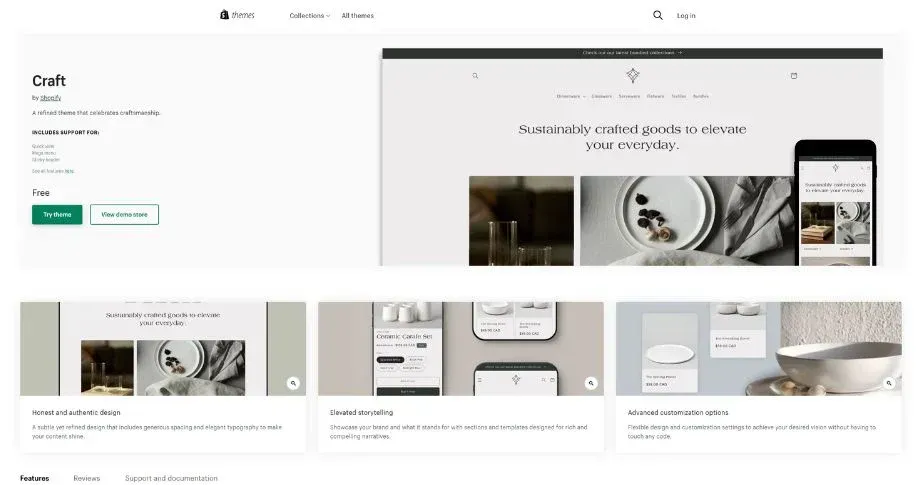Click the Shopify themes logo
The width and height of the screenshot is (924, 485).
pos(237,15)
